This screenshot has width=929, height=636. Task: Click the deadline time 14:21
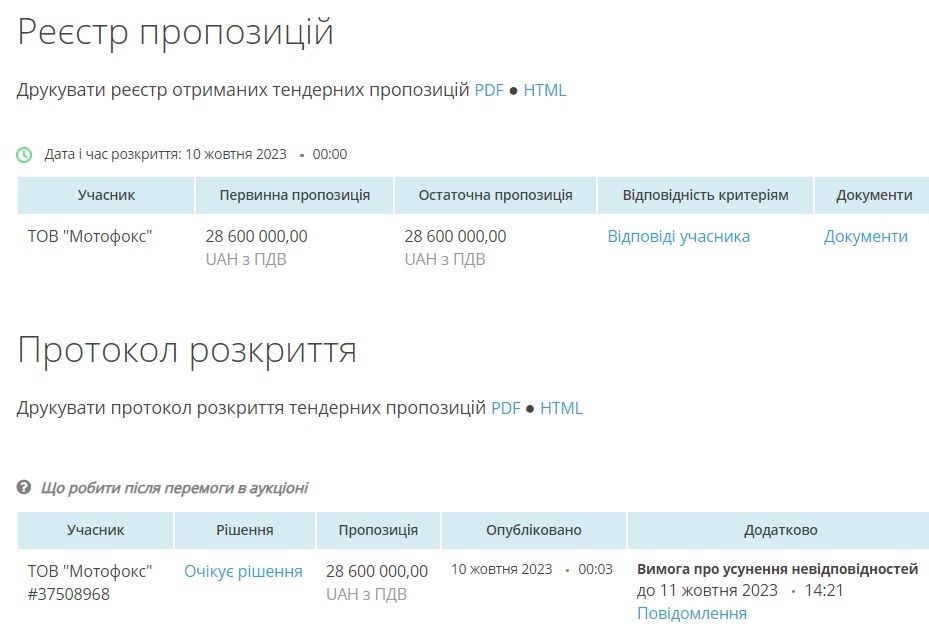[824, 590]
